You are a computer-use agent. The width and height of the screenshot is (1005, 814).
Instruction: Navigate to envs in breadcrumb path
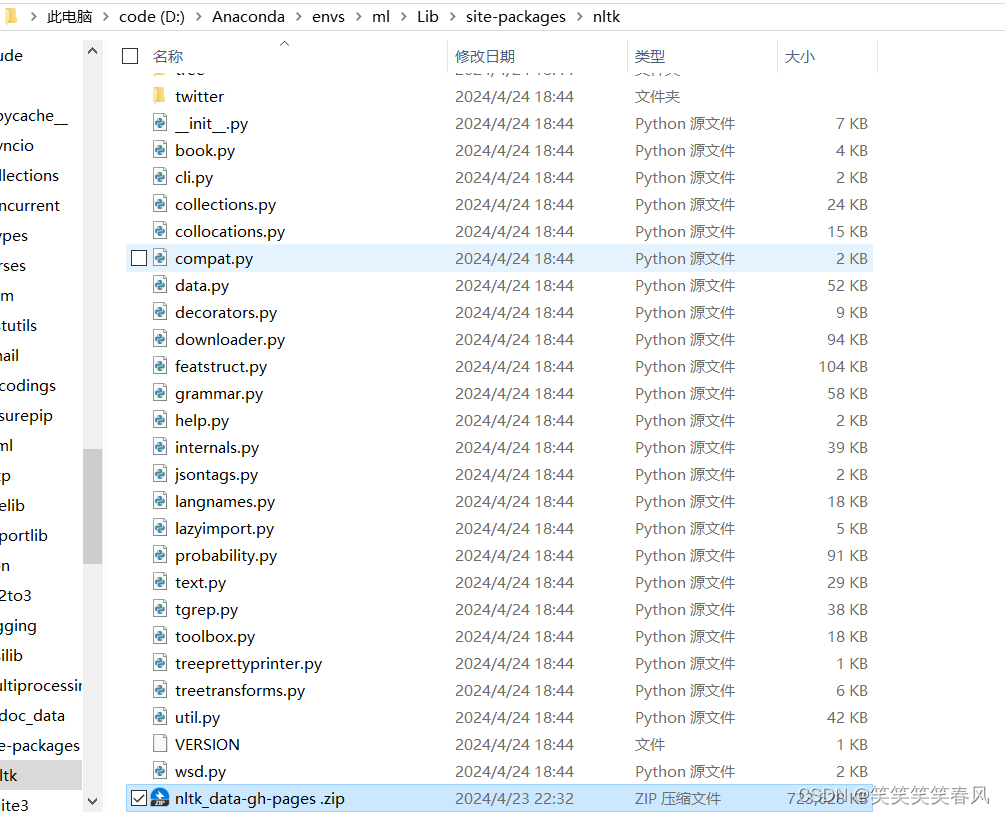pos(328,17)
